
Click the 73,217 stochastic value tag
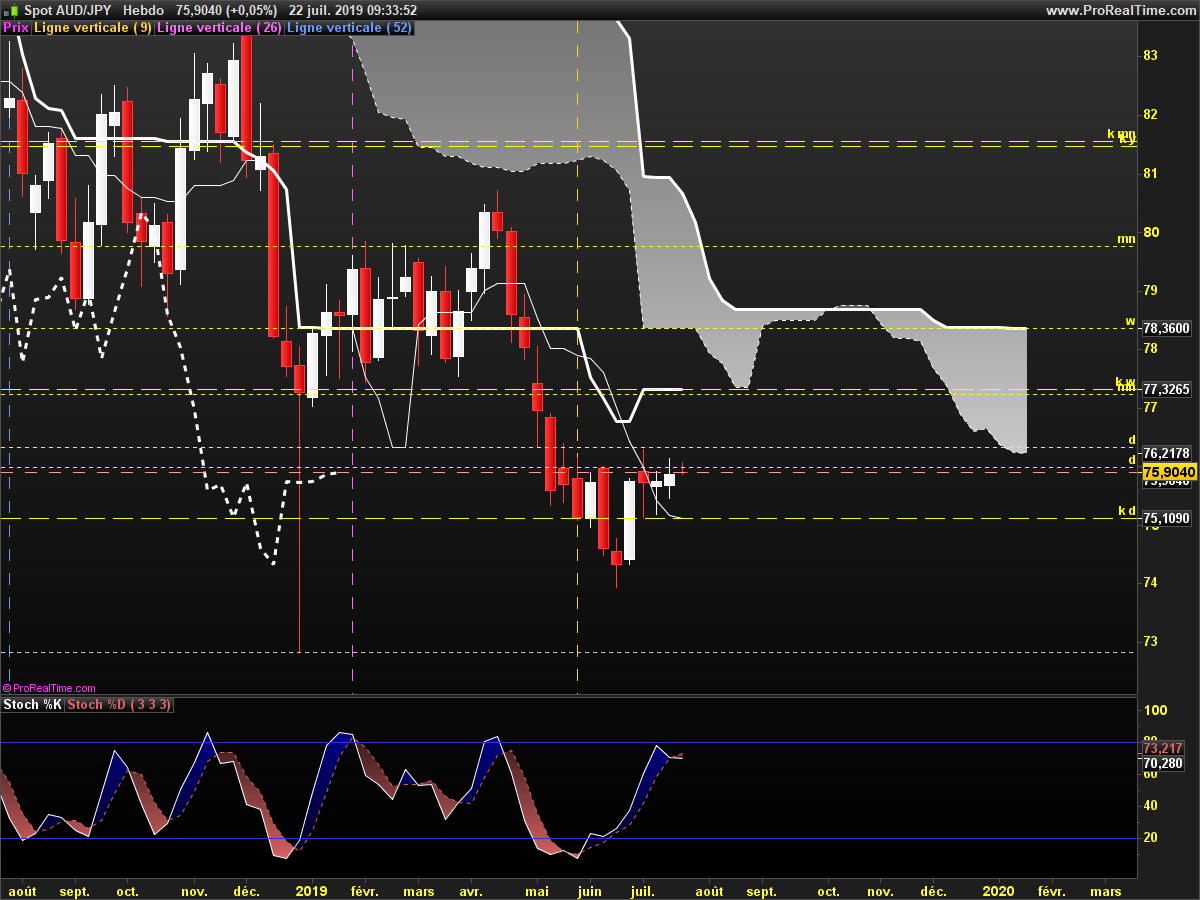click(1163, 748)
